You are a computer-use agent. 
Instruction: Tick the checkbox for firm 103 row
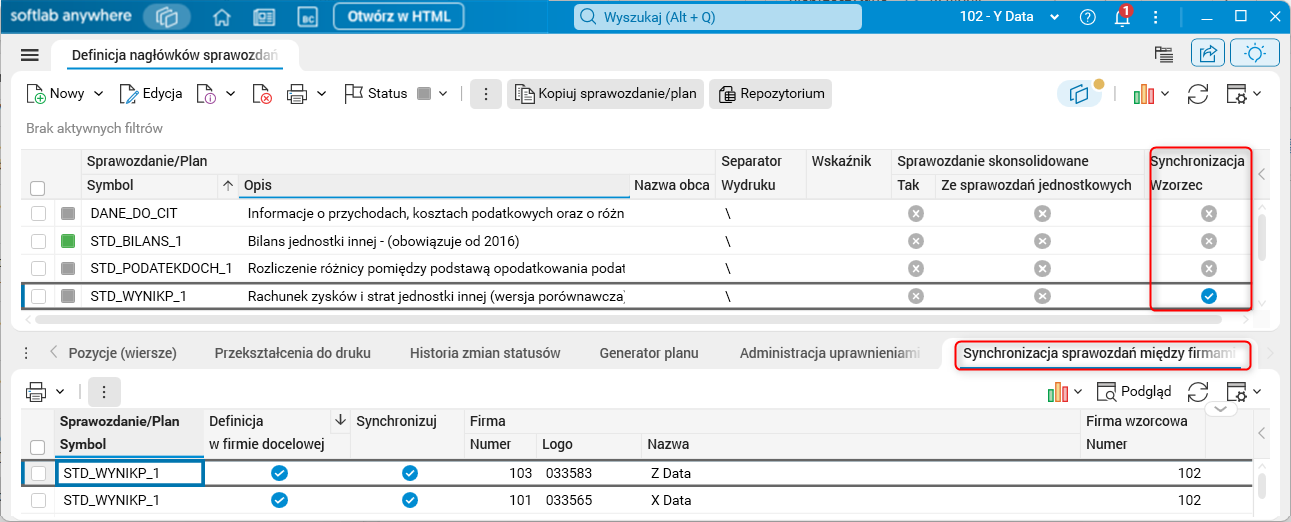[38, 473]
